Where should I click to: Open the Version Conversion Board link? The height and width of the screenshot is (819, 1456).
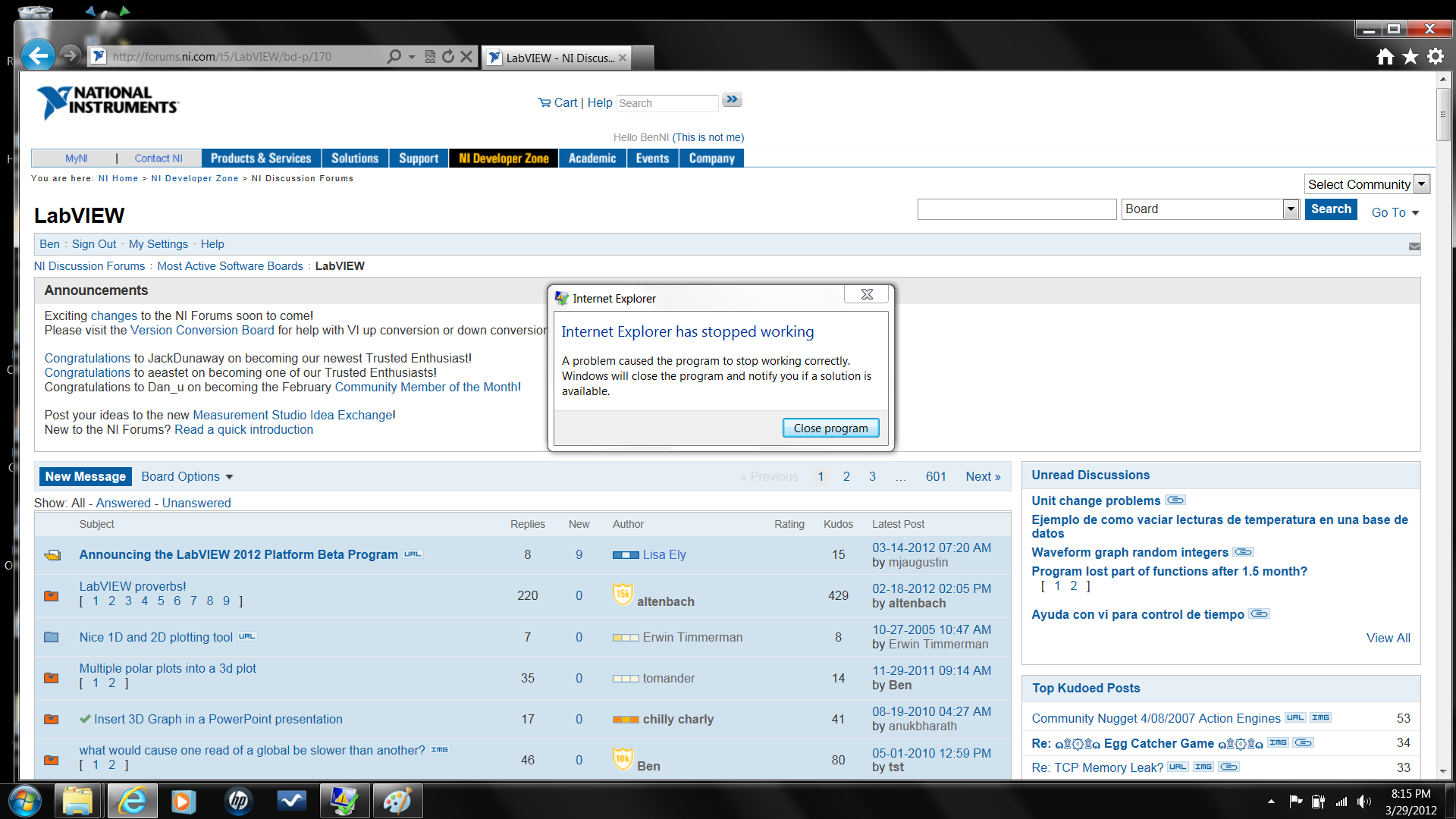coord(202,331)
